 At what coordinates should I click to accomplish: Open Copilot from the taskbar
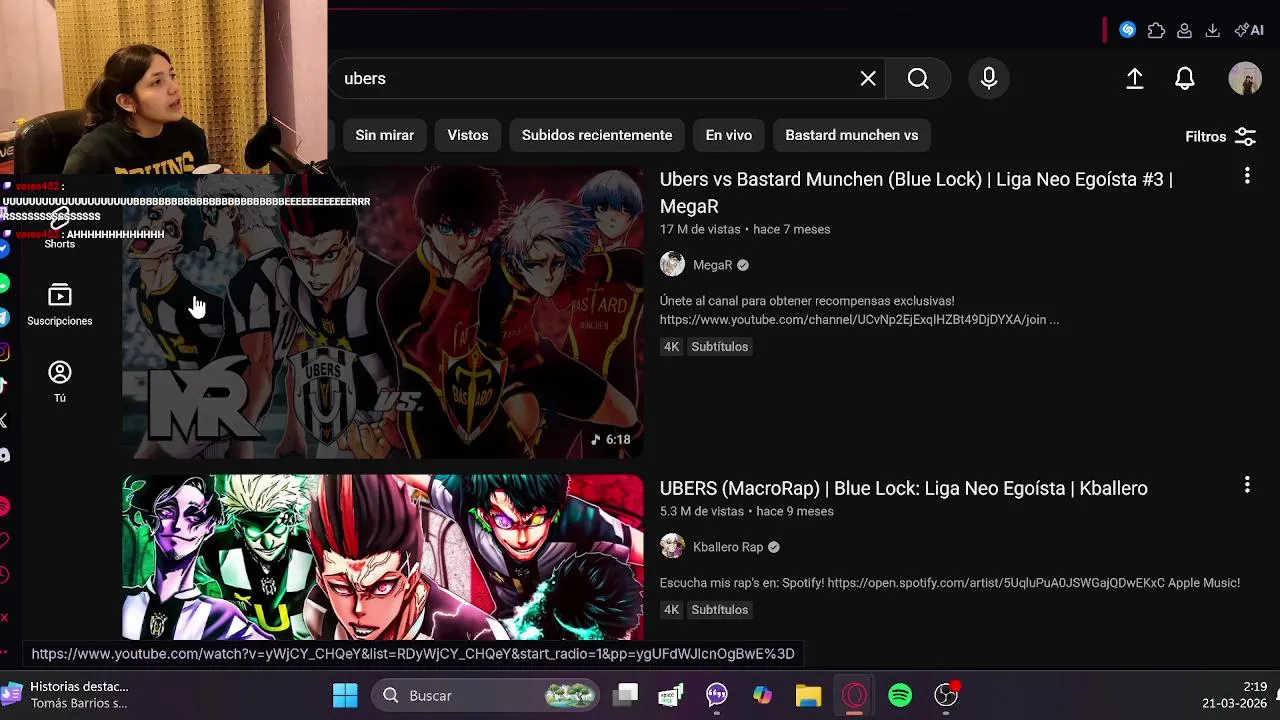coord(762,696)
